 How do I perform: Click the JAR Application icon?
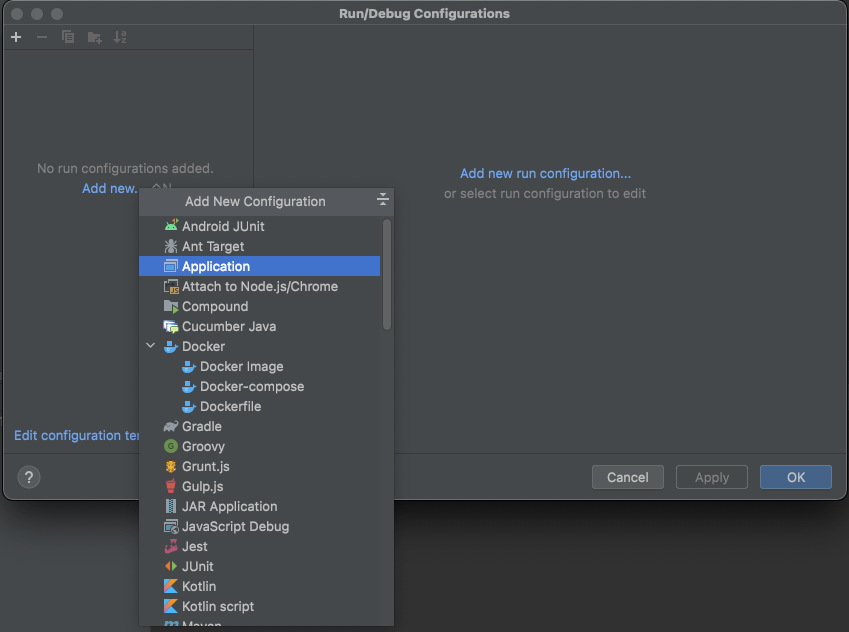tap(171, 506)
